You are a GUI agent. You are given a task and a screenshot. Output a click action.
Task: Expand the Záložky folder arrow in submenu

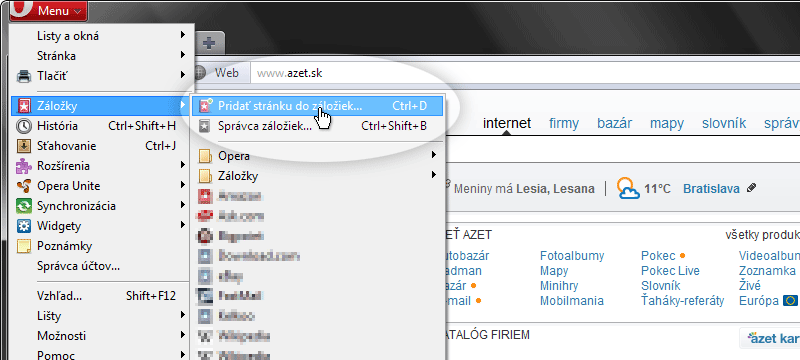coord(434,175)
